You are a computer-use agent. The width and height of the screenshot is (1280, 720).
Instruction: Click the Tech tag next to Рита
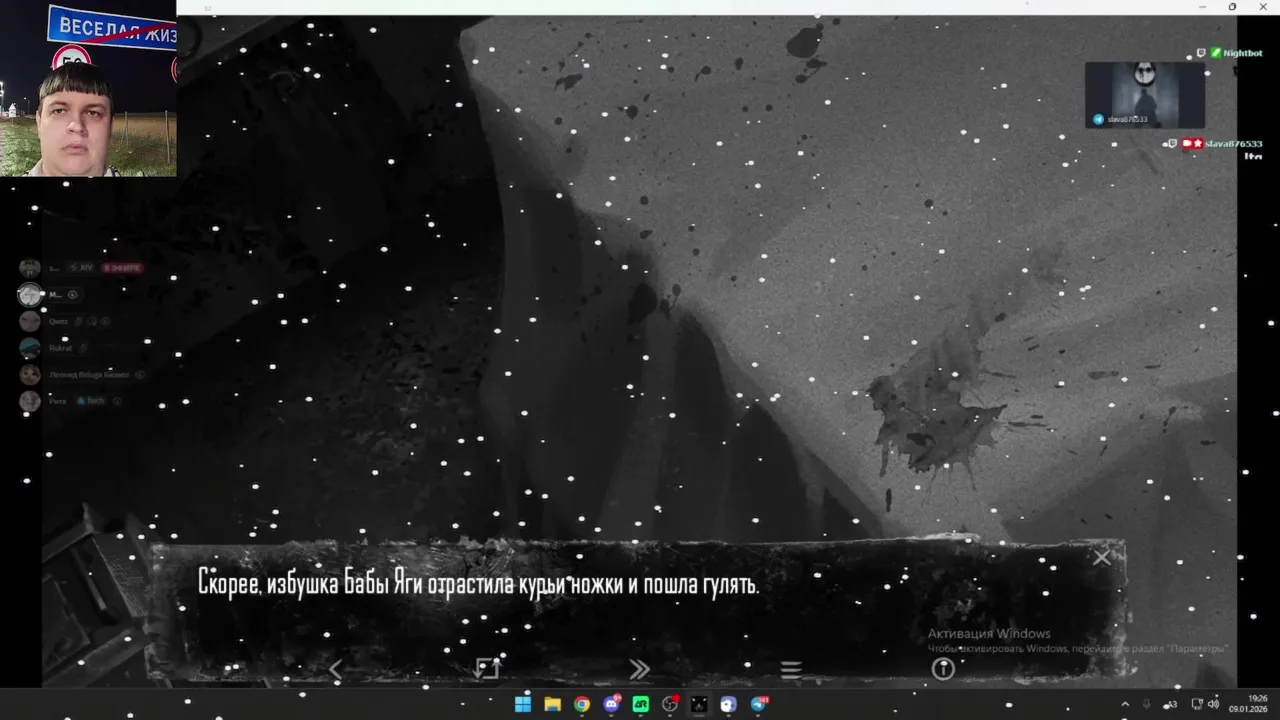click(91, 401)
